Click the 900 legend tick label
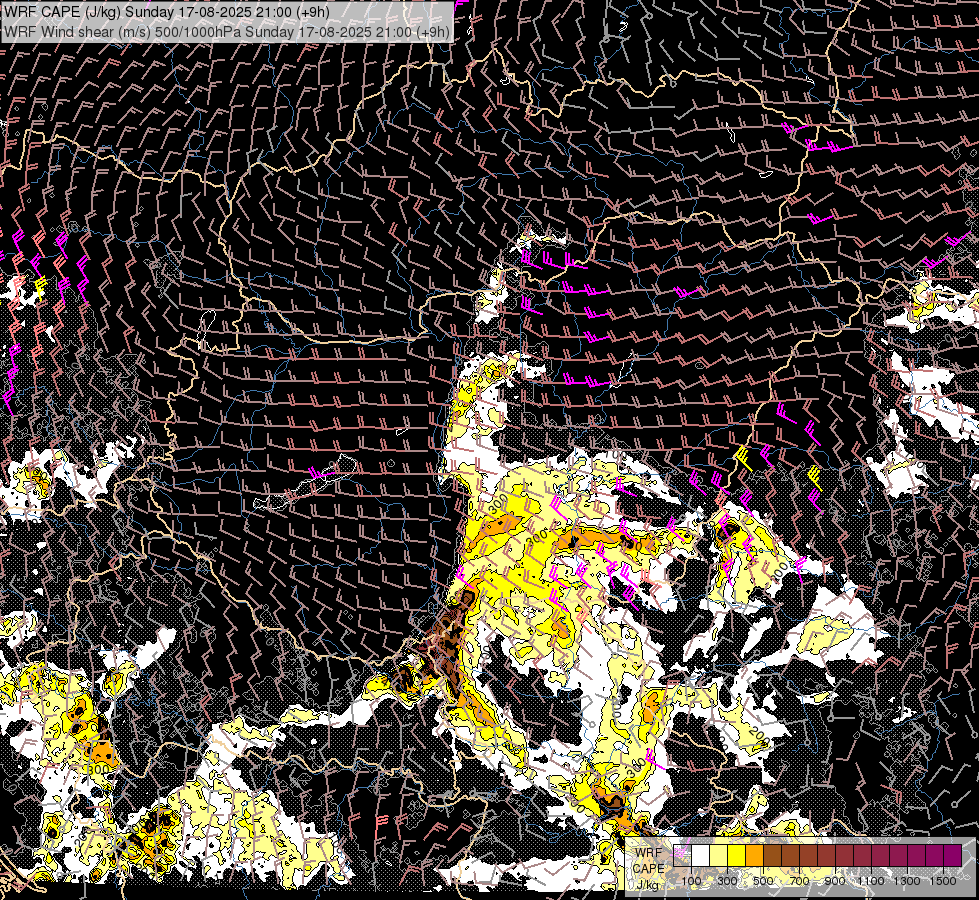 coord(835,881)
